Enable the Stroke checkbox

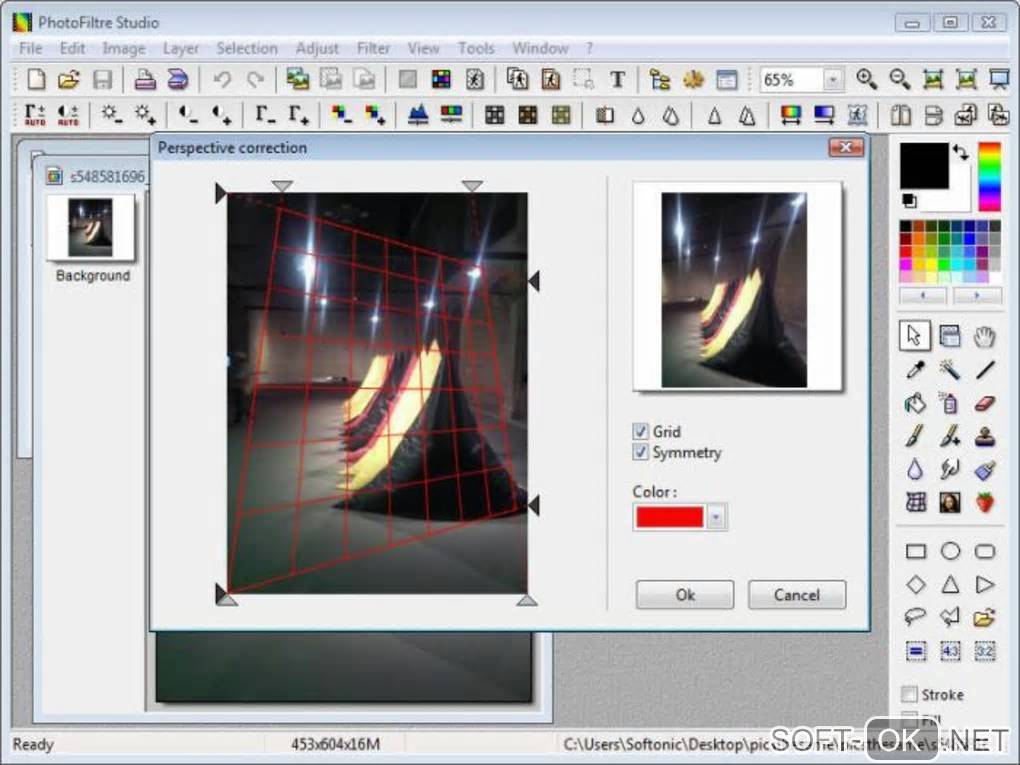coord(909,694)
